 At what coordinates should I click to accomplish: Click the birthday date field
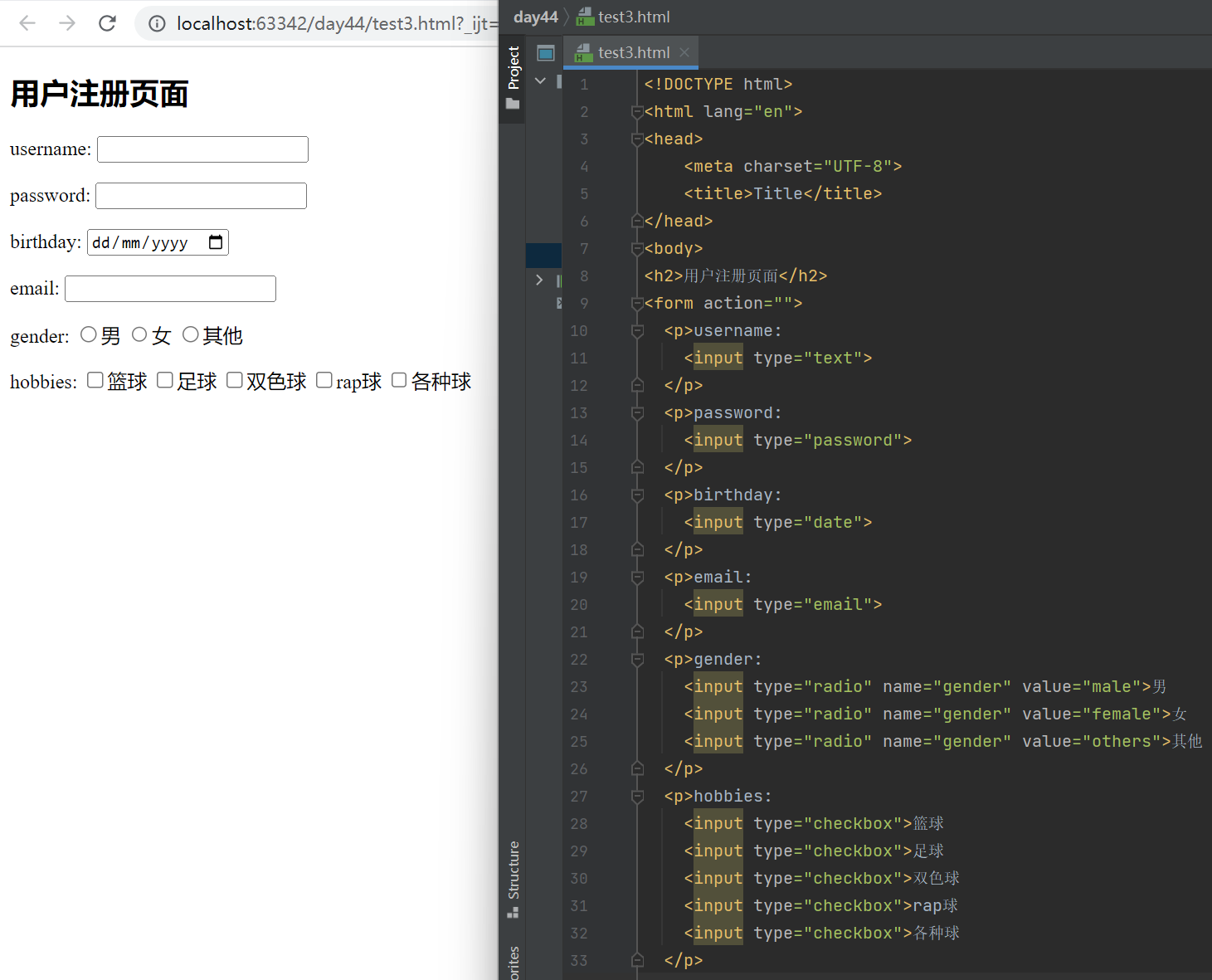pyautogui.click(x=158, y=242)
